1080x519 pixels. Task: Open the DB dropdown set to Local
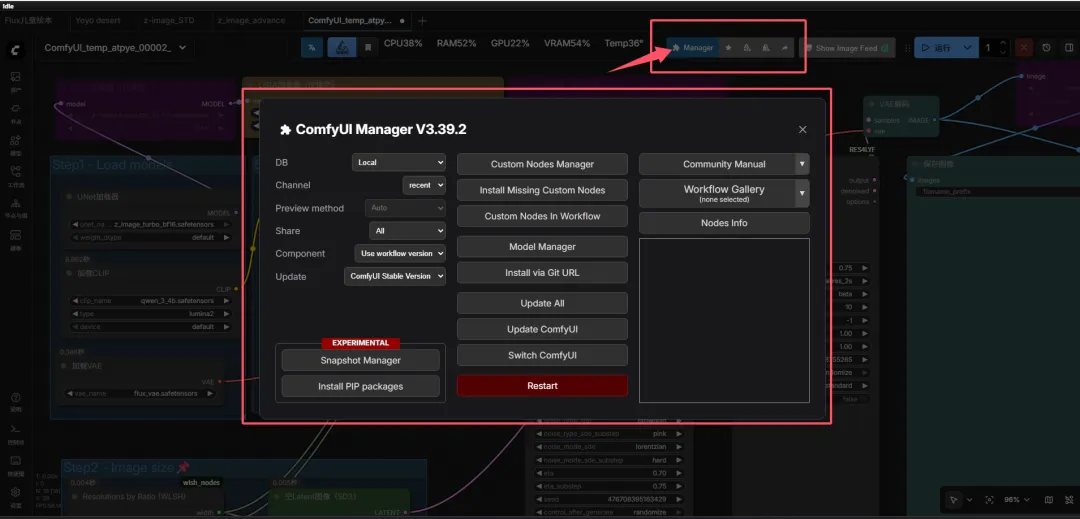pyautogui.click(x=399, y=163)
